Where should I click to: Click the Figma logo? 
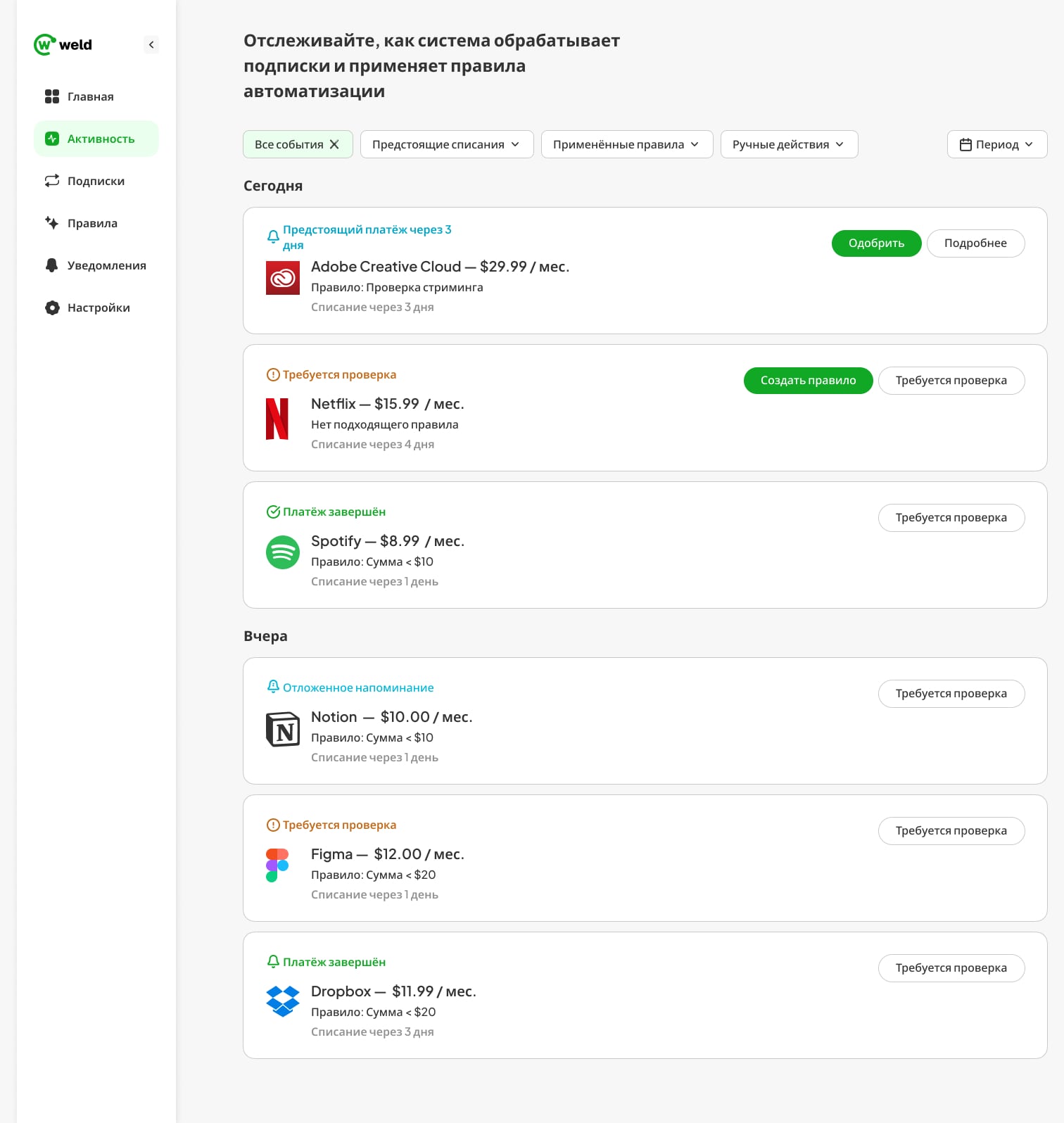click(277, 865)
